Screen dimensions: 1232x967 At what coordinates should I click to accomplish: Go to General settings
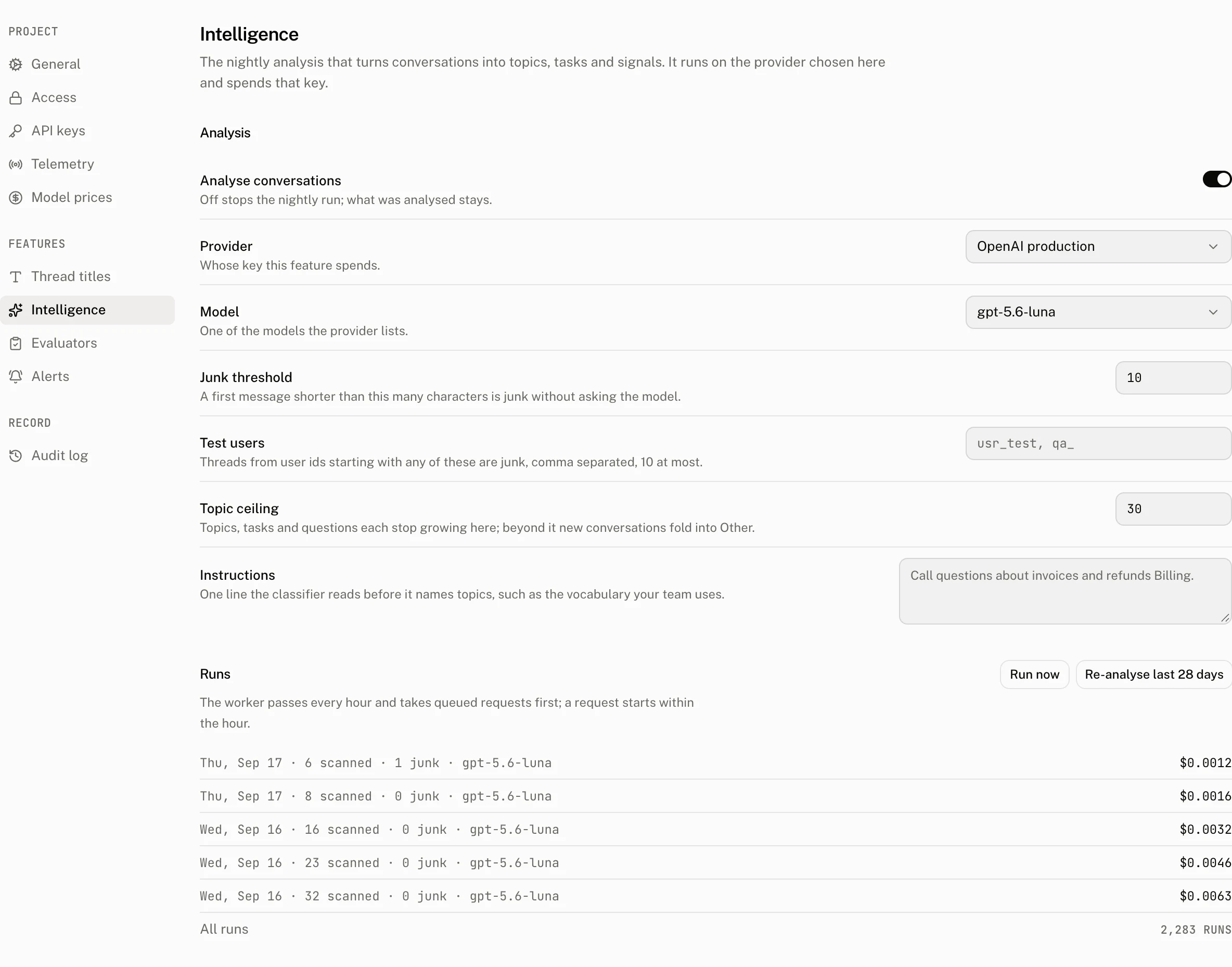(87, 65)
